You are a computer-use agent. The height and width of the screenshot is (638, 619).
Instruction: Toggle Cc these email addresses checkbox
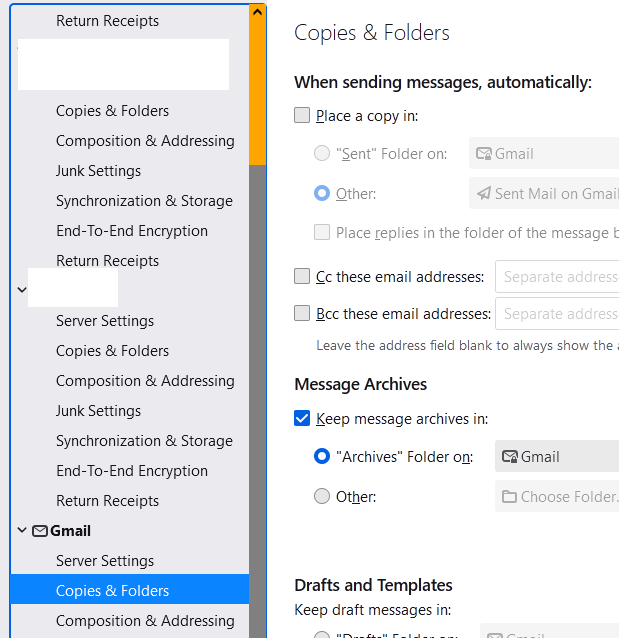pyautogui.click(x=302, y=276)
